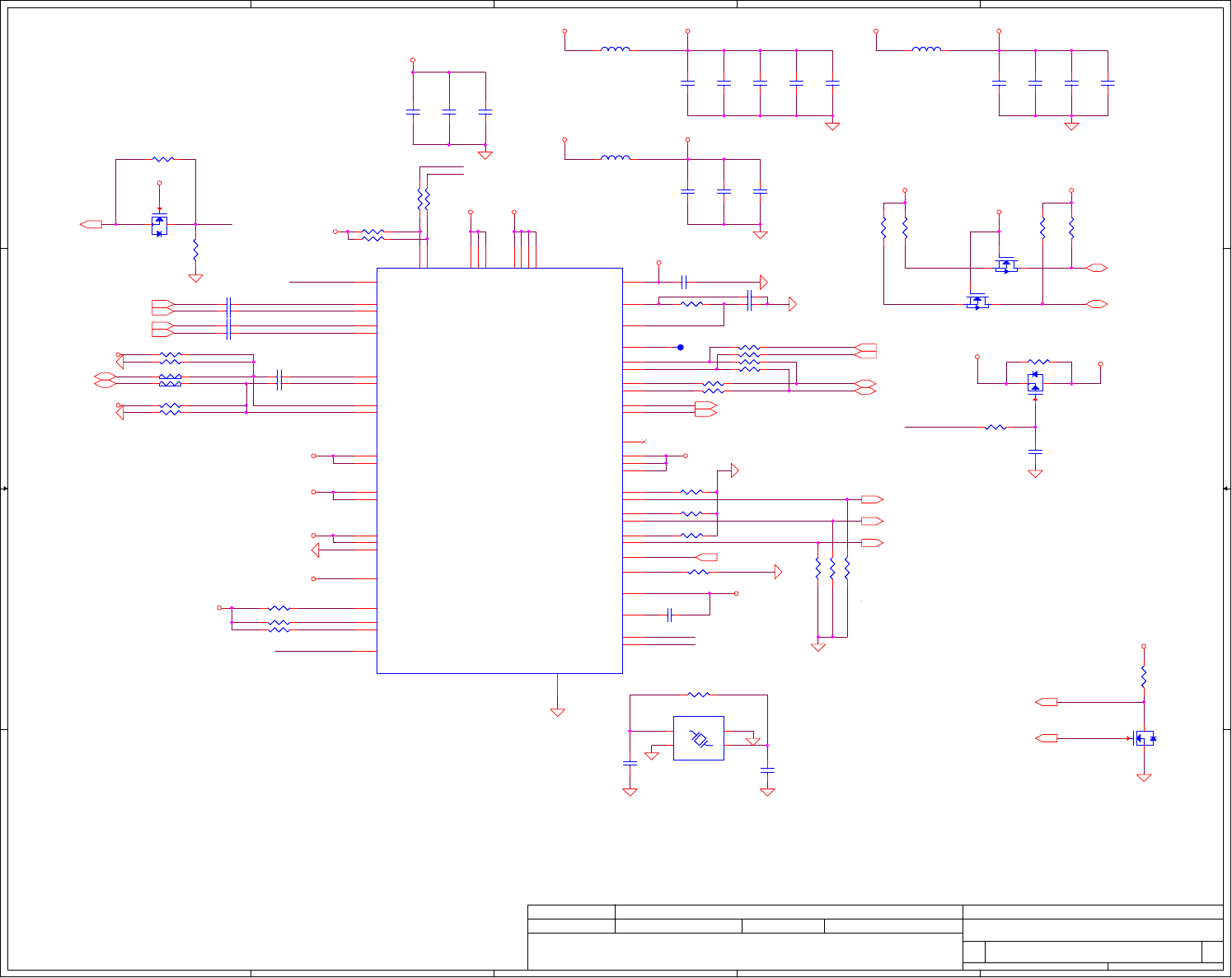Screen dimensions: 1232x978
Task: Select the feedback resistor above the crystal
Action: [699, 695]
